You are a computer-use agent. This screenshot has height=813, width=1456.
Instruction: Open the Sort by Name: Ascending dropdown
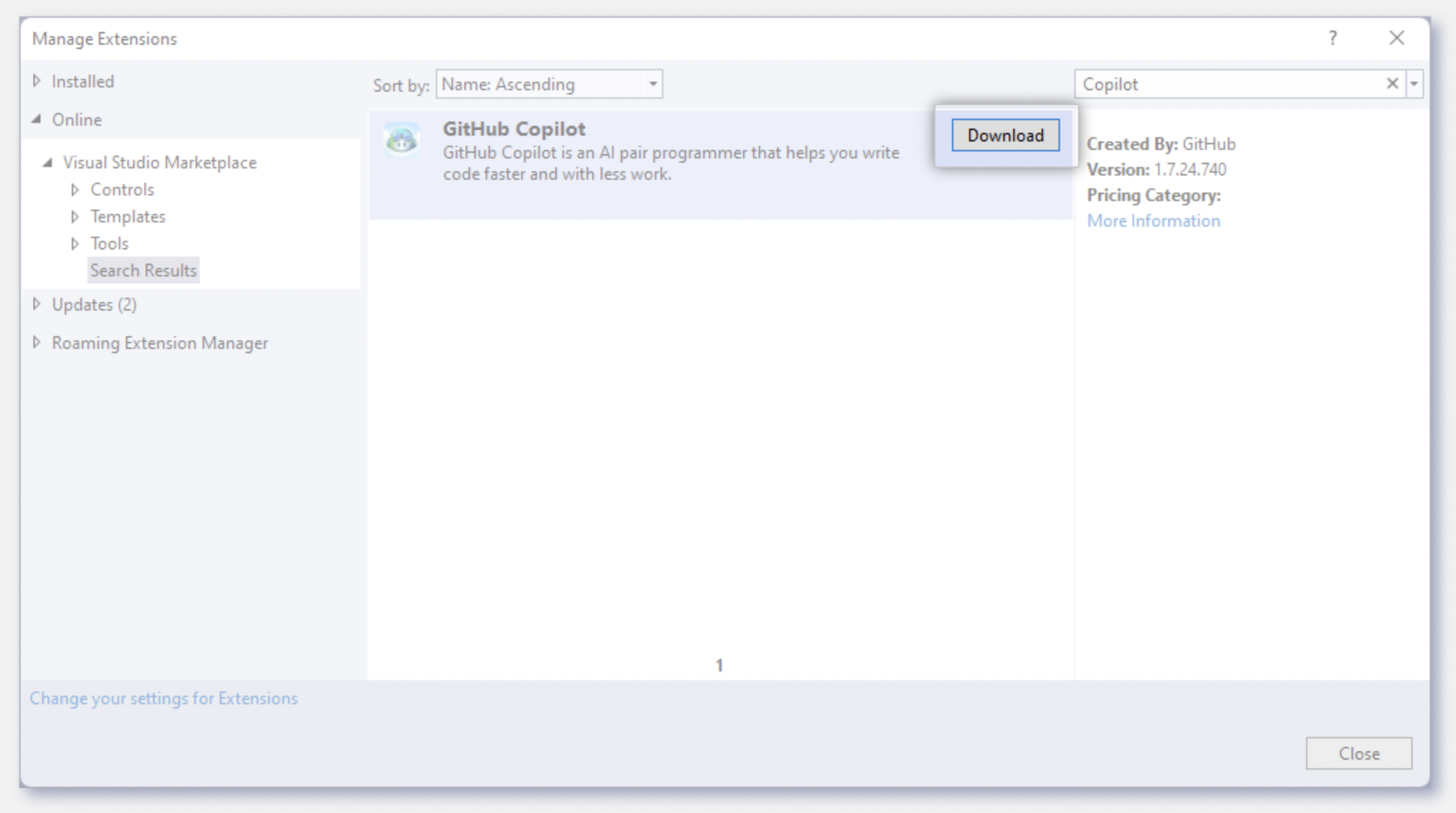pos(550,84)
